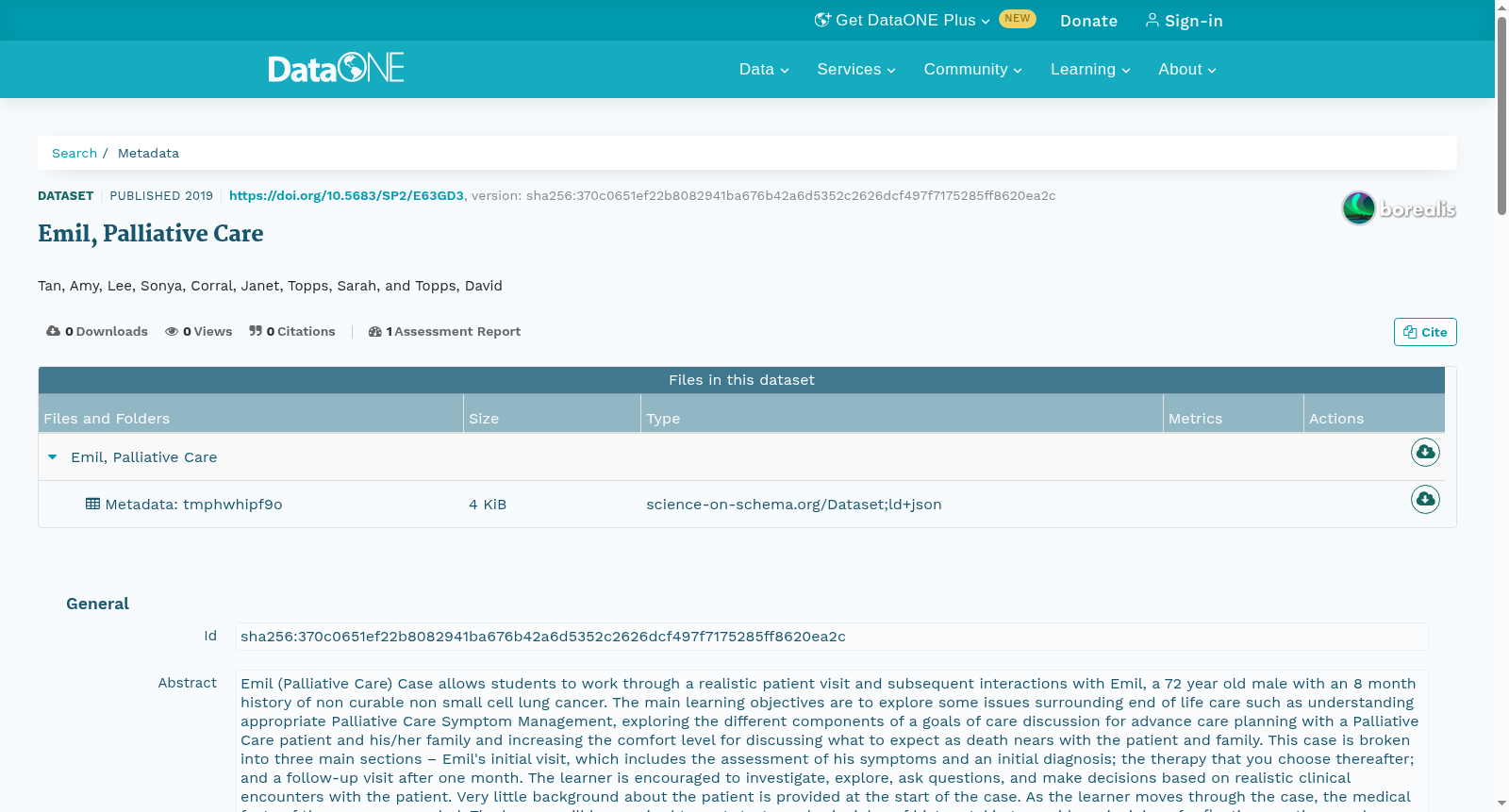
Task: Click the Citations quote icon
Action: (256, 331)
